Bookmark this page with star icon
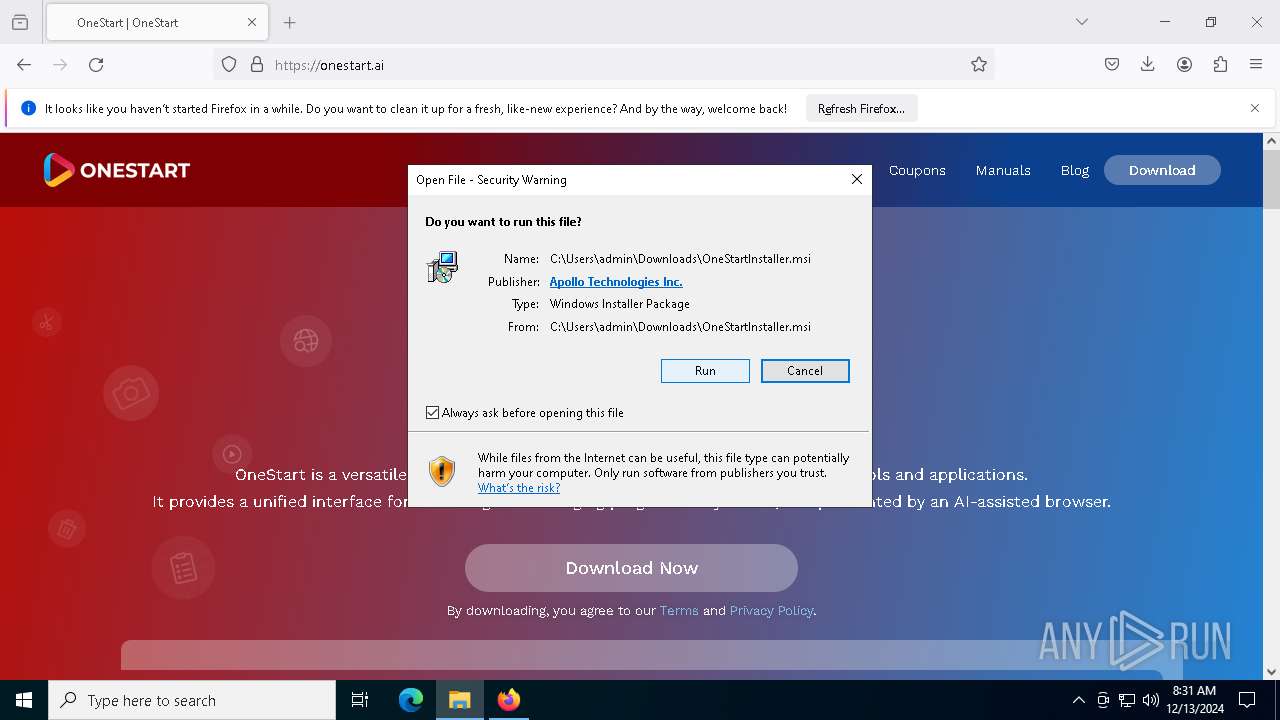 click(x=979, y=65)
